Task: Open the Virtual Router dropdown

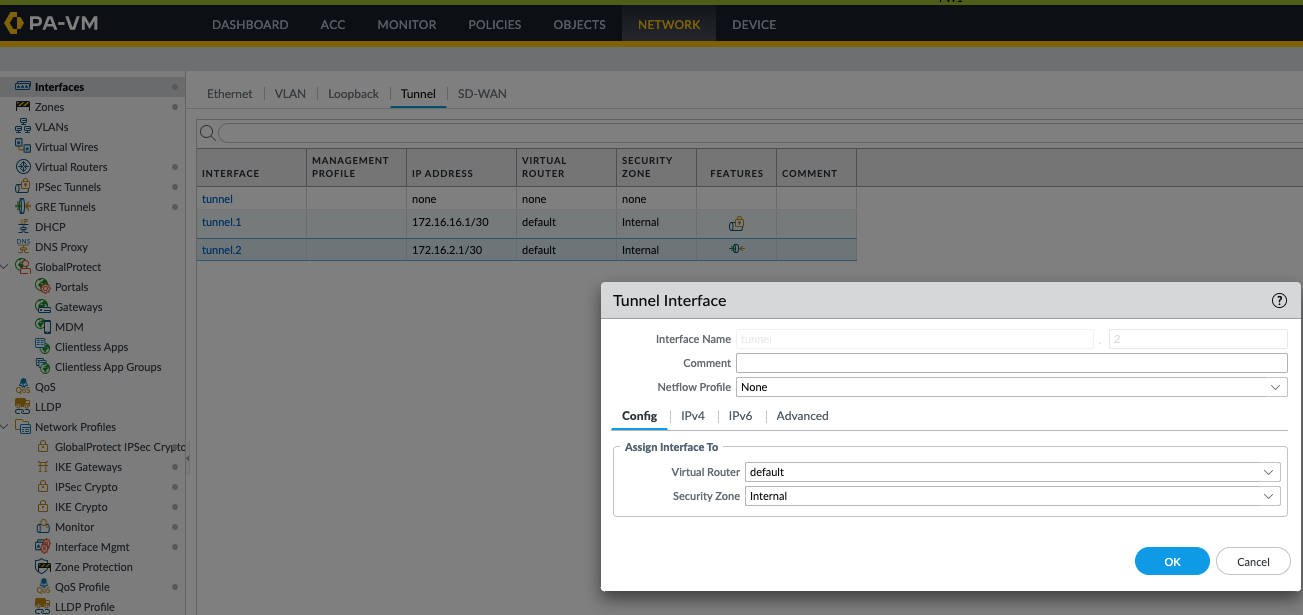Action: coord(1013,472)
